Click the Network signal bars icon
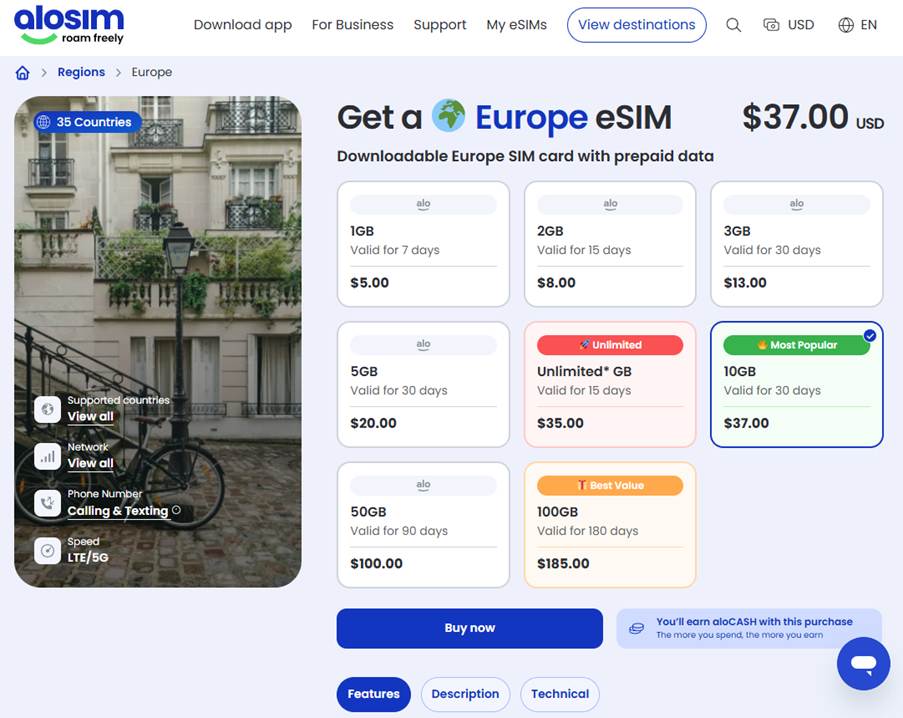Screen dimensions: 903x718 pos(48,456)
